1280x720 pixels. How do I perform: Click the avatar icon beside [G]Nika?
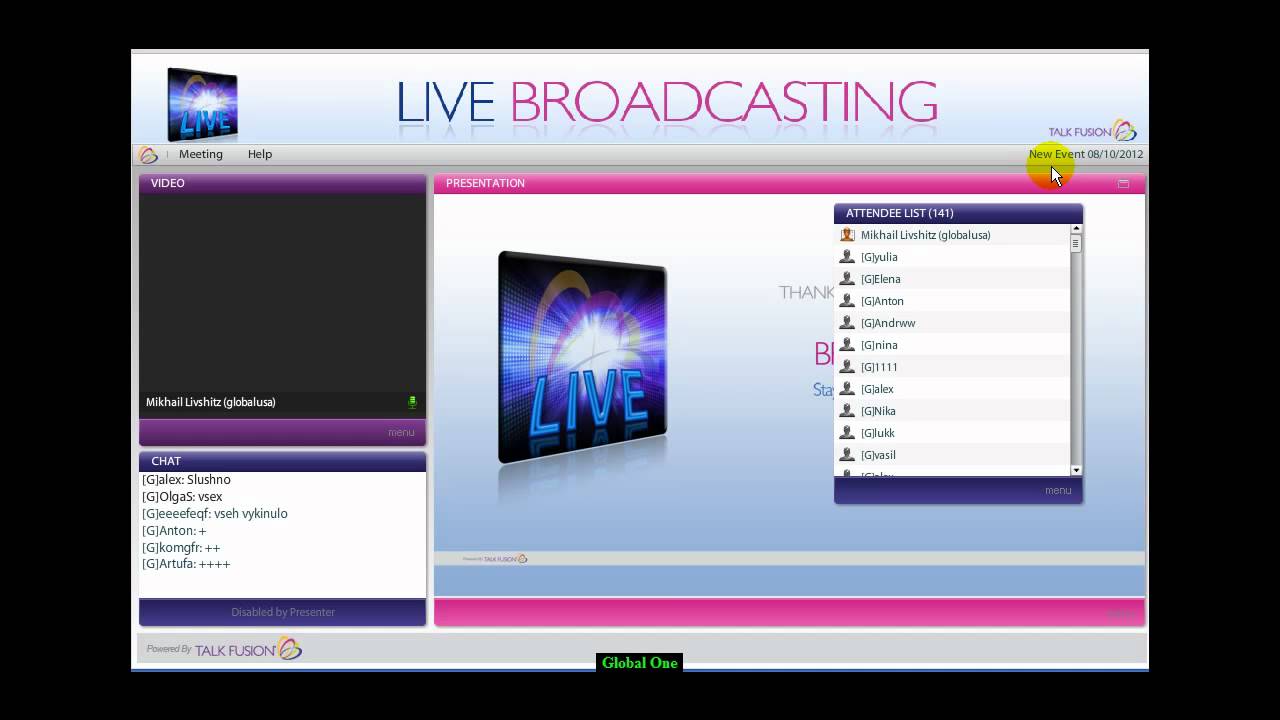pos(847,411)
